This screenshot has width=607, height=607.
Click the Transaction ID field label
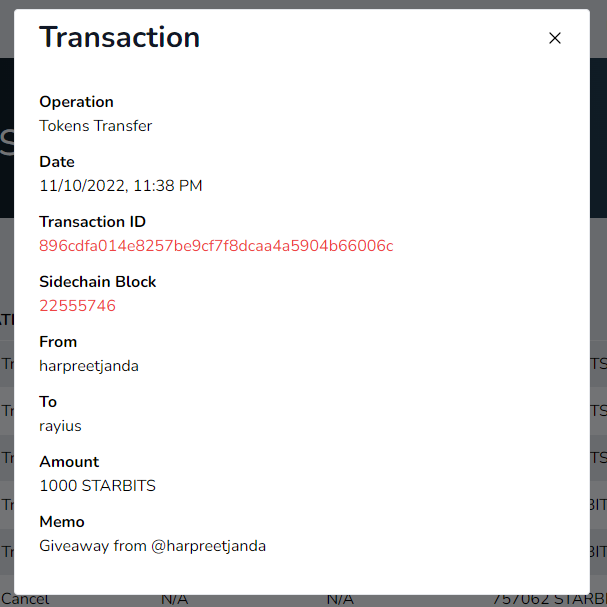pos(92,222)
